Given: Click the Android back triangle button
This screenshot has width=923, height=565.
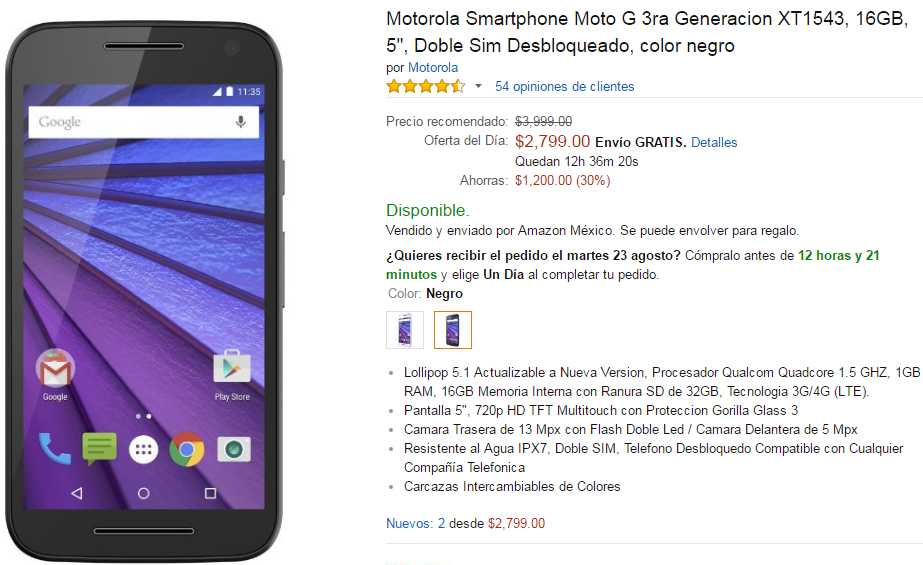Looking at the screenshot, I should tap(77, 493).
